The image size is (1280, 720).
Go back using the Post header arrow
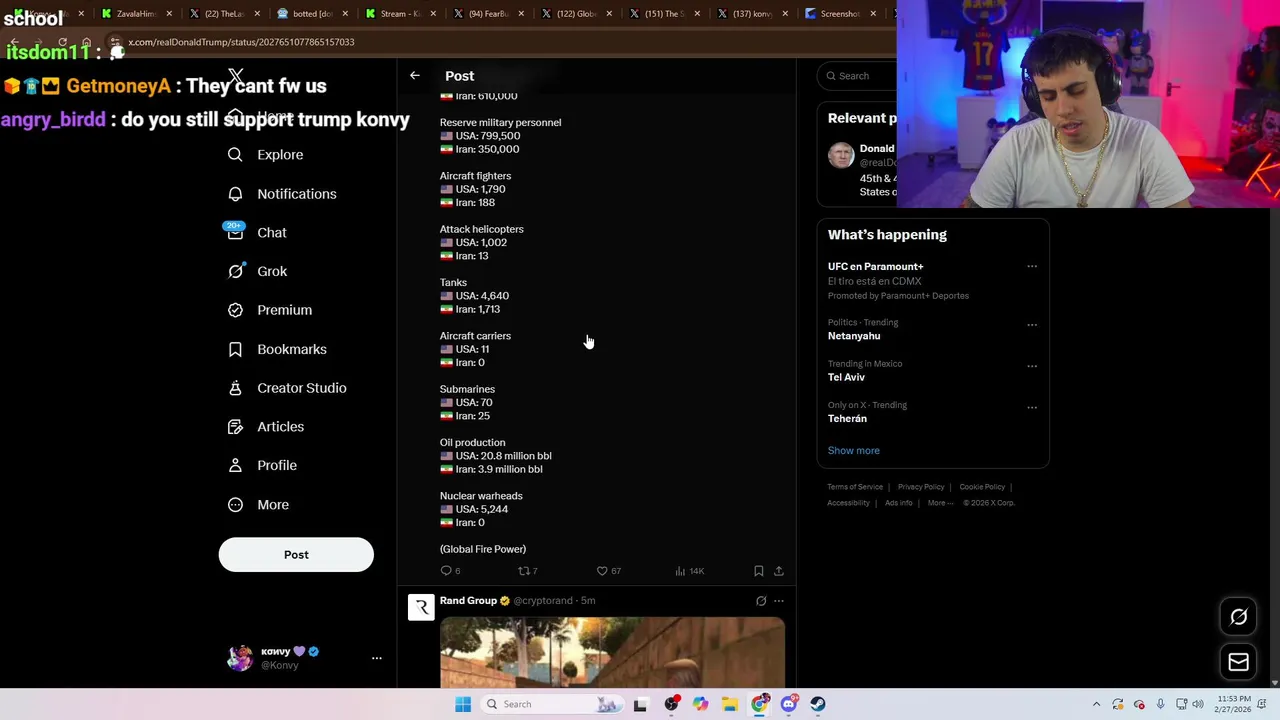click(415, 76)
